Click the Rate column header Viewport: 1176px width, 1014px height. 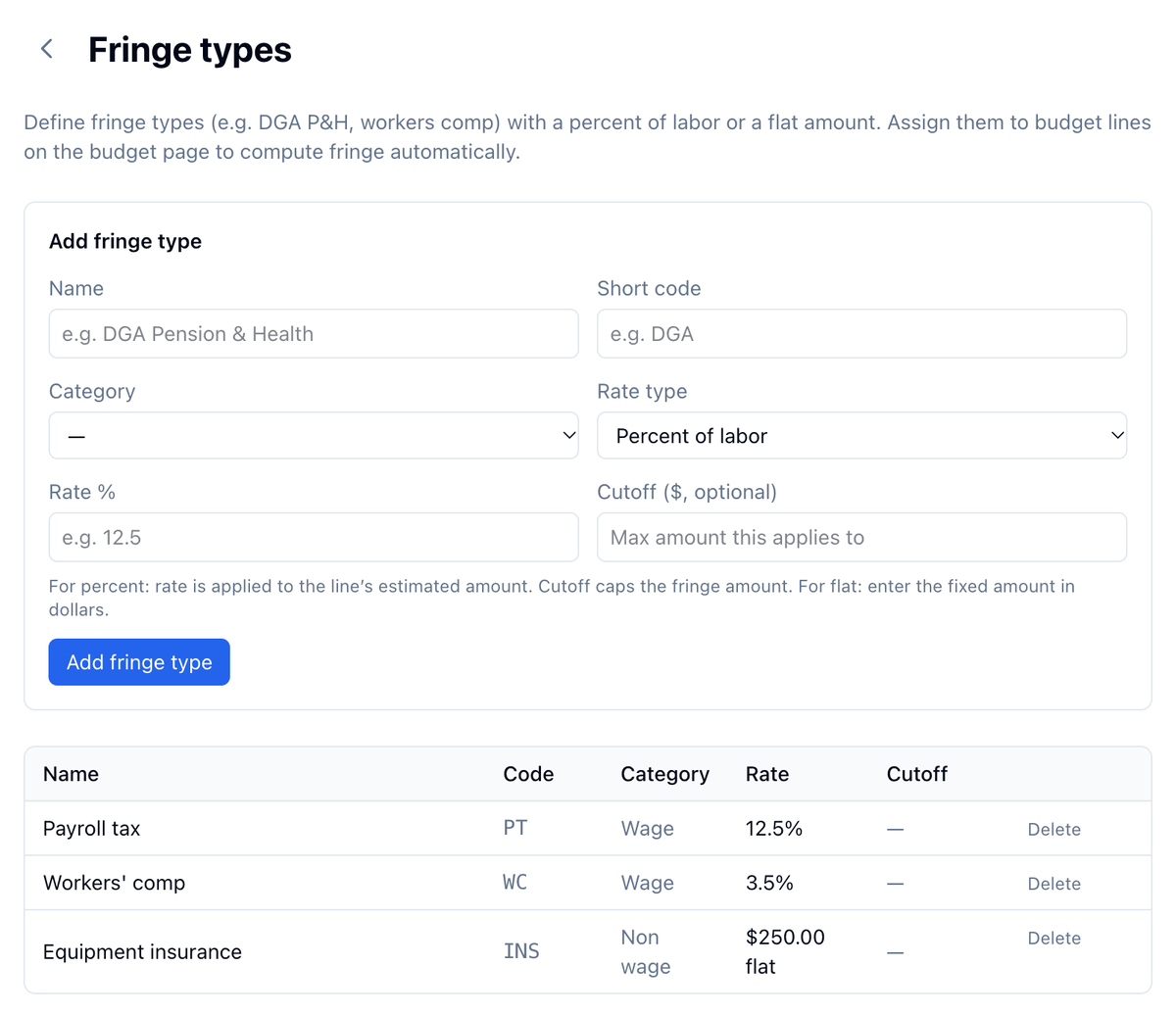(766, 774)
